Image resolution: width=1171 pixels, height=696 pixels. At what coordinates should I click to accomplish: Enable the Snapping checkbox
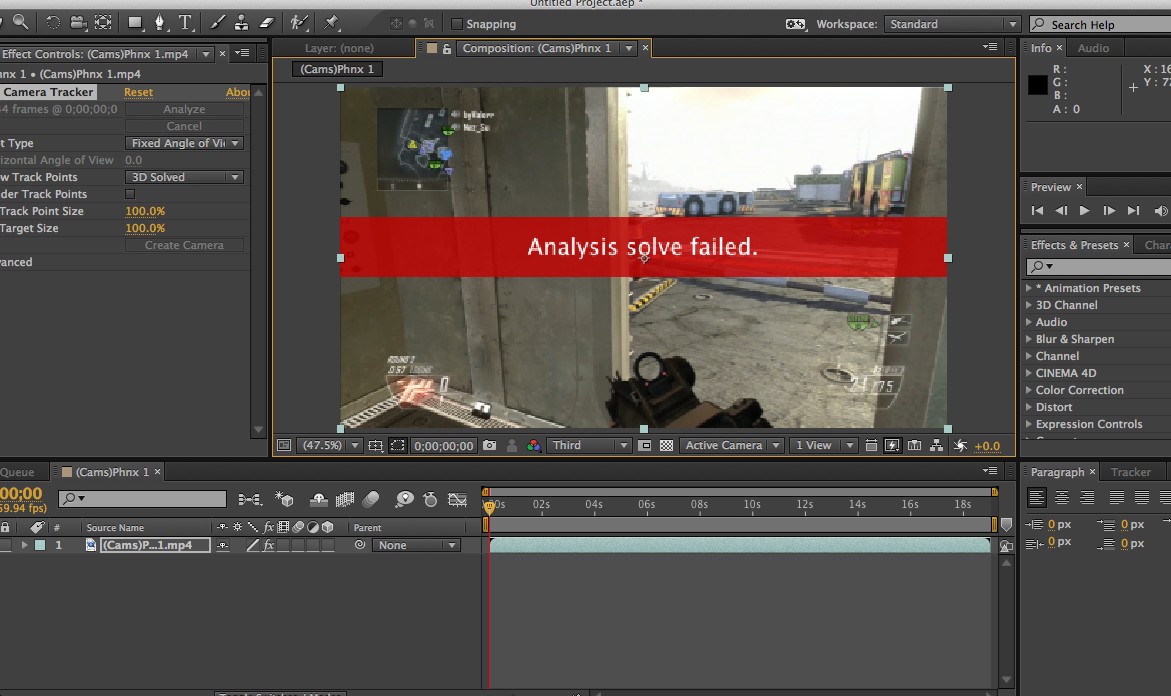457,24
